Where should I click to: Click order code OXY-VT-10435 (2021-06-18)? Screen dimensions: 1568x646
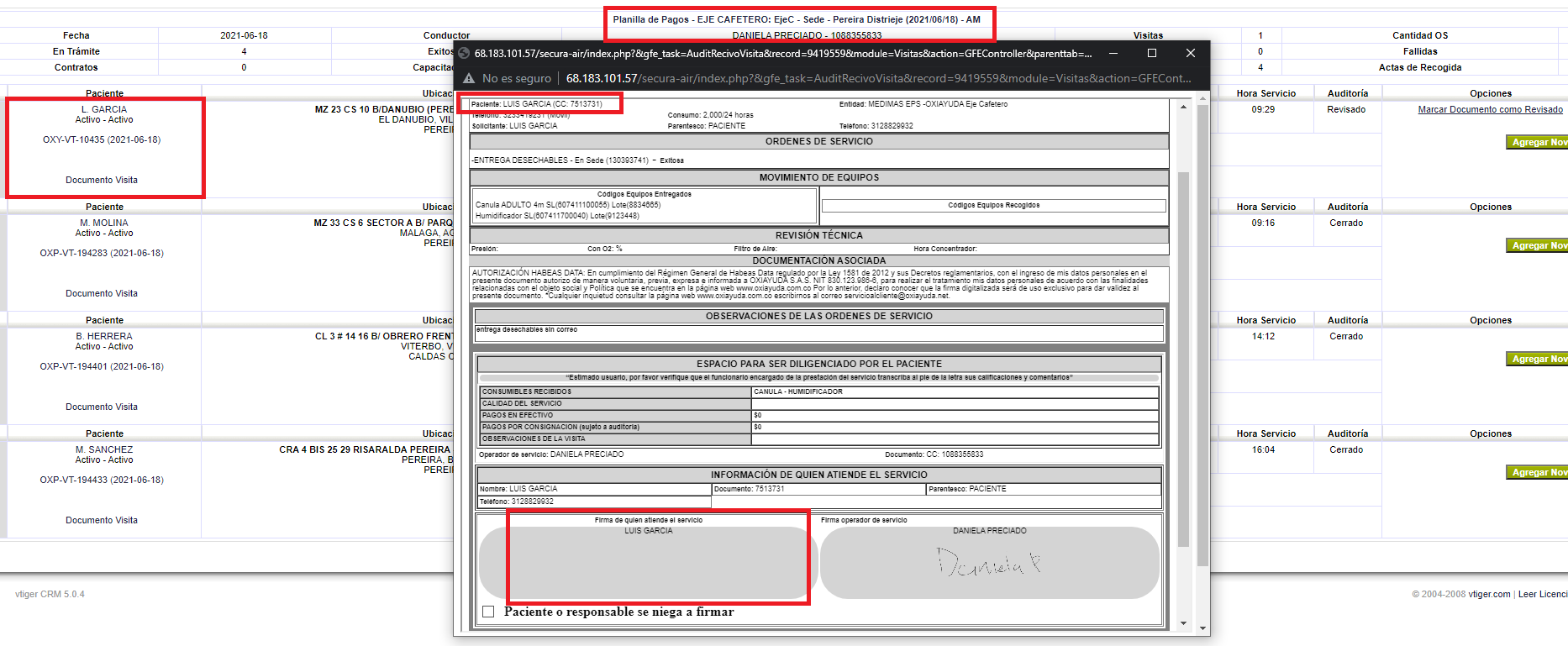(x=102, y=139)
